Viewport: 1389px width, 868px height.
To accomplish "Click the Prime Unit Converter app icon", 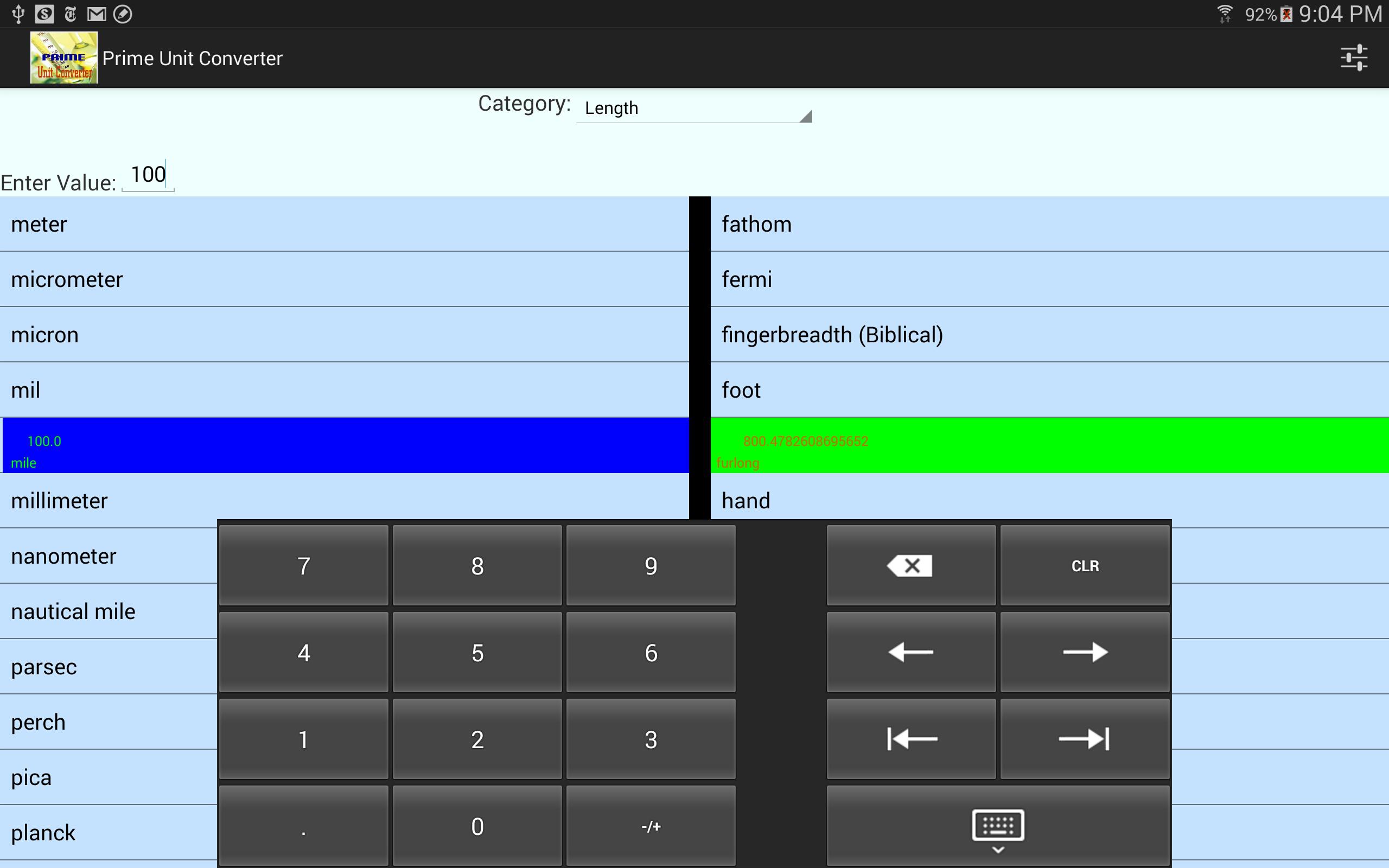I will click(x=63, y=57).
